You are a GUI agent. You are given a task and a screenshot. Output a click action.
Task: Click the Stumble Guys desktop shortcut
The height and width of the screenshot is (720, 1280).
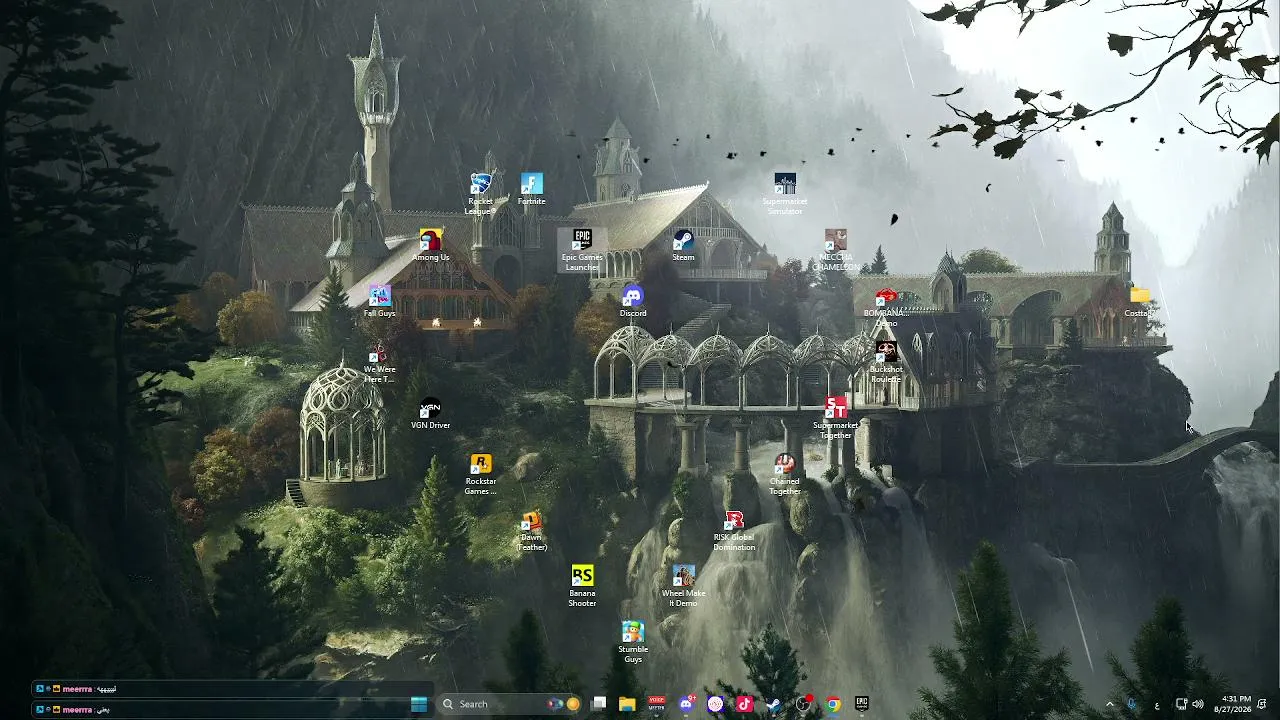click(x=633, y=641)
